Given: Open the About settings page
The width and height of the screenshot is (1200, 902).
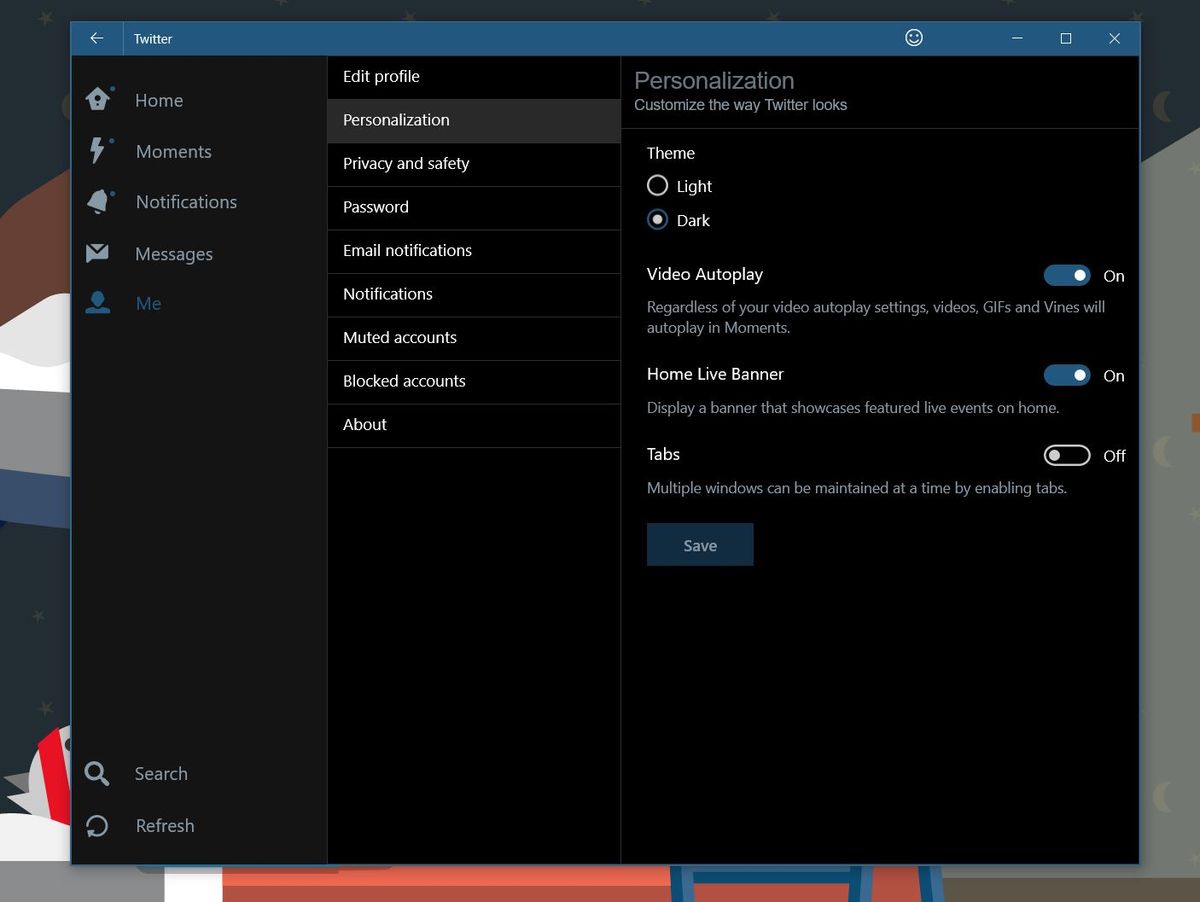Looking at the screenshot, I should (x=474, y=425).
